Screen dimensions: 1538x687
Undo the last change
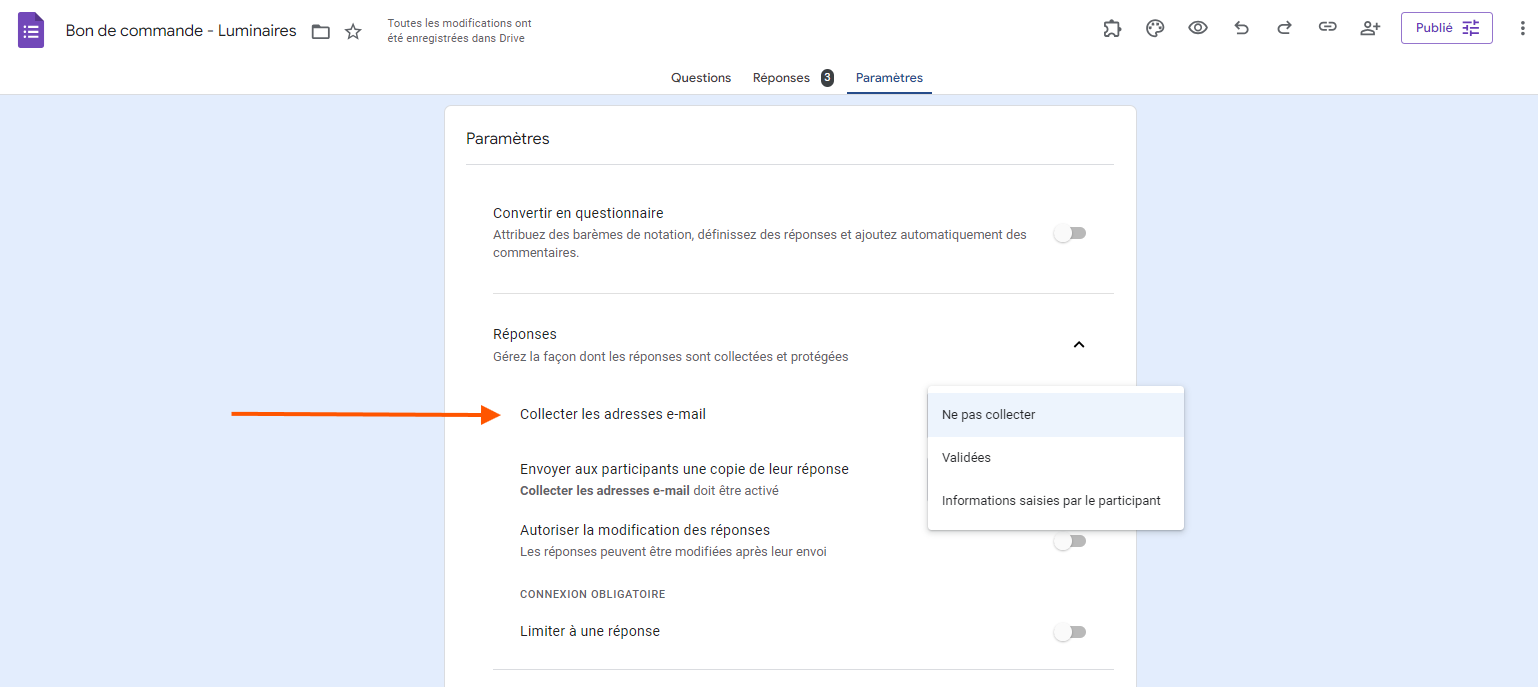tap(1241, 28)
